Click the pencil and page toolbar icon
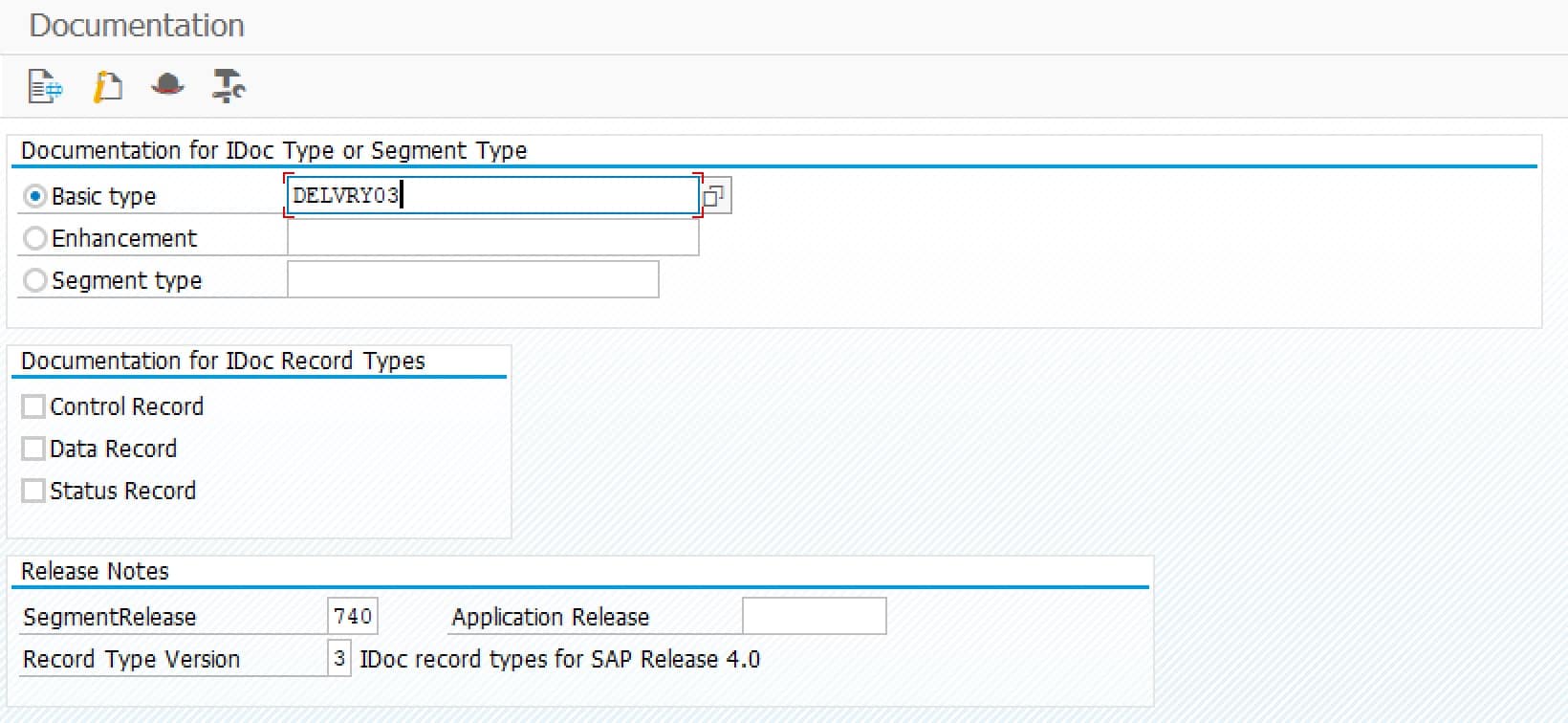Screen dimensions: 1568x723 [107, 87]
